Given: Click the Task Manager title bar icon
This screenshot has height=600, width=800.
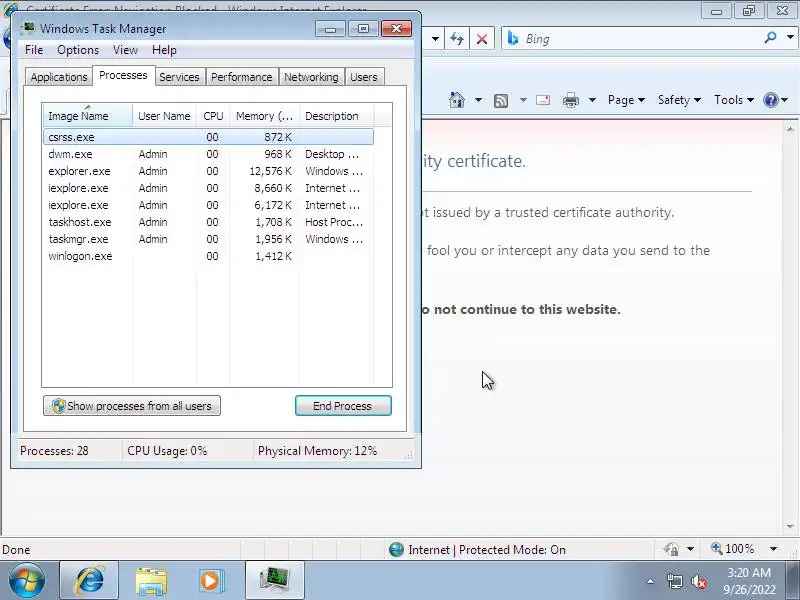Looking at the screenshot, I should [28, 29].
